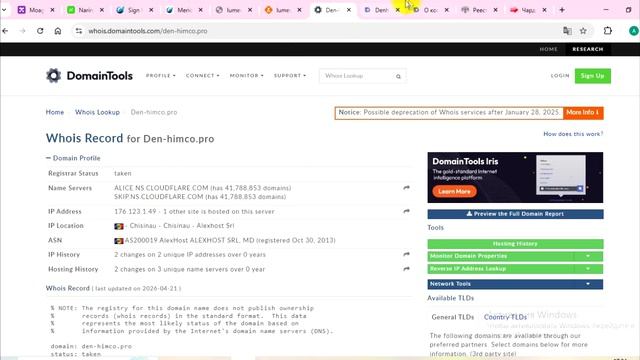Image resolution: width=640 pixels, height=360 pixels.
Task: Open a new browser tab with the plus icon
Action: pos(562,10)
